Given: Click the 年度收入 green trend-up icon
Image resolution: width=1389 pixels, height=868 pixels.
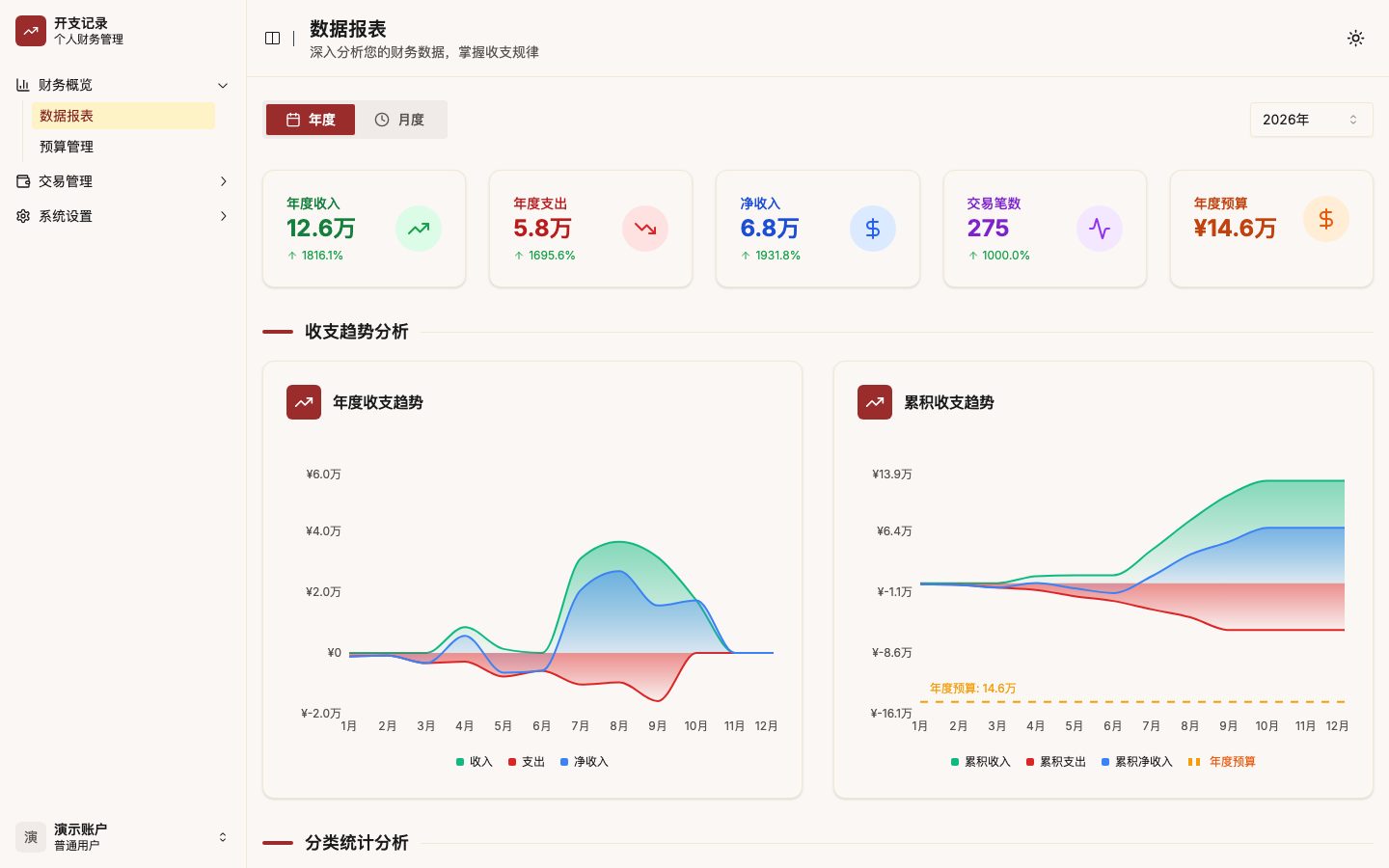Looking at the screenshot, I should pyautogui.click(x=419, y=229).
